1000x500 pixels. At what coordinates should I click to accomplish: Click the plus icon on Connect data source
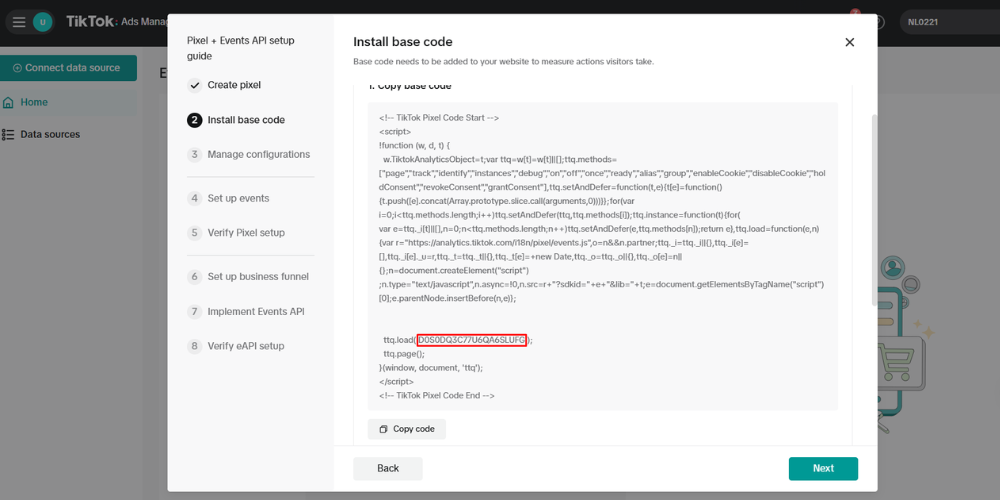pos(17,68)
